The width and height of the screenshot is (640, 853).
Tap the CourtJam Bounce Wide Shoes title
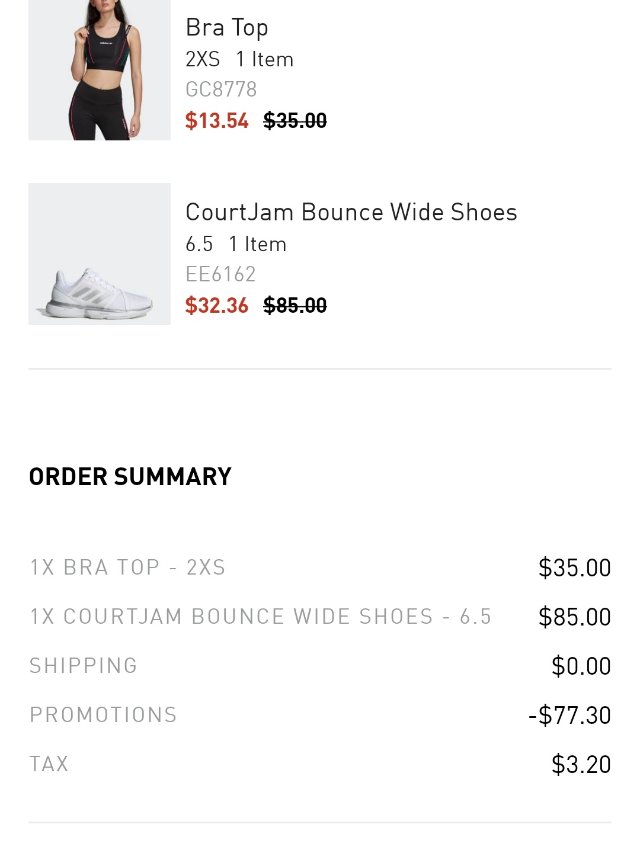[351, 212]
